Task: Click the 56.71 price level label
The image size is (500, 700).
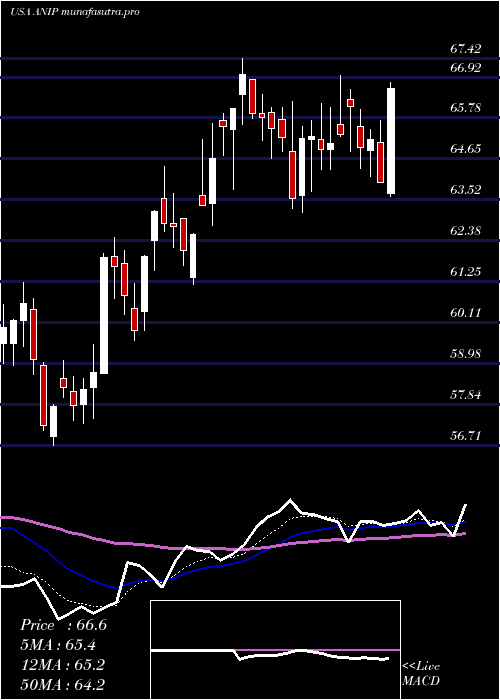Action: click(x=466, y=435)
